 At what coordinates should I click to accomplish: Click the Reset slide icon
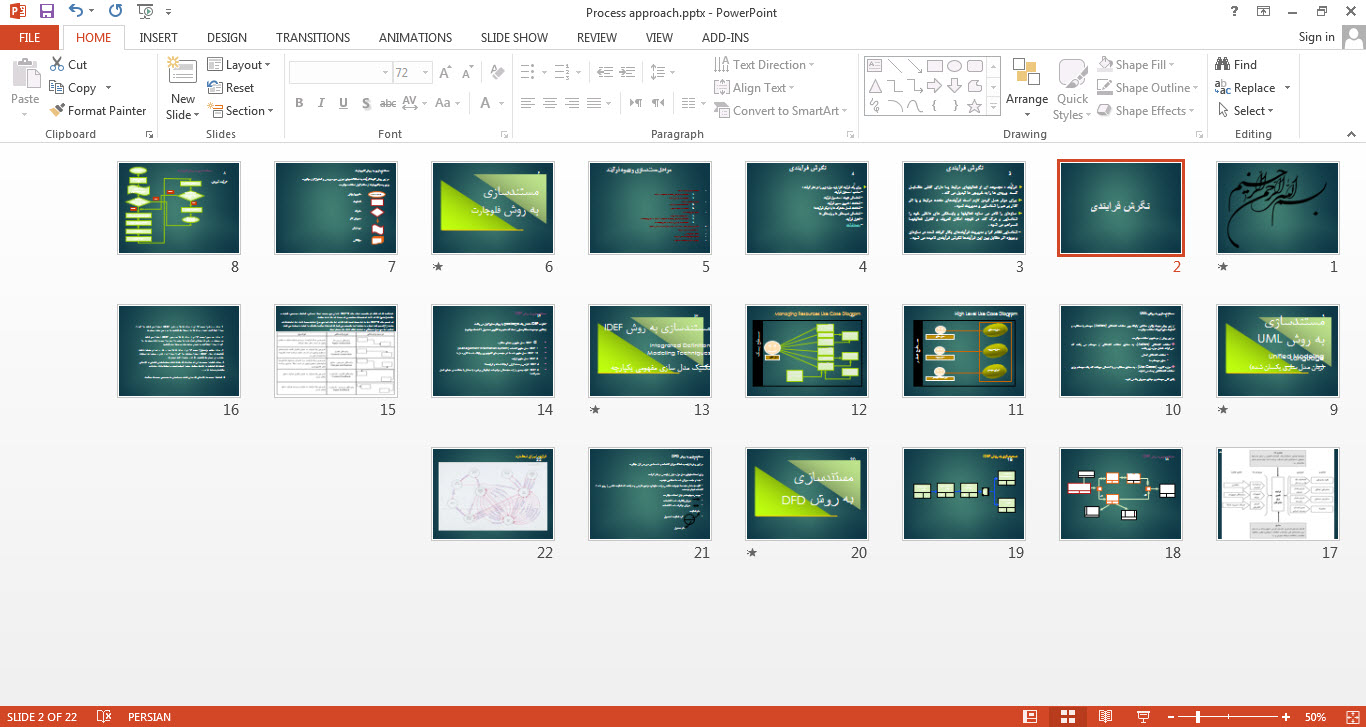215,88
